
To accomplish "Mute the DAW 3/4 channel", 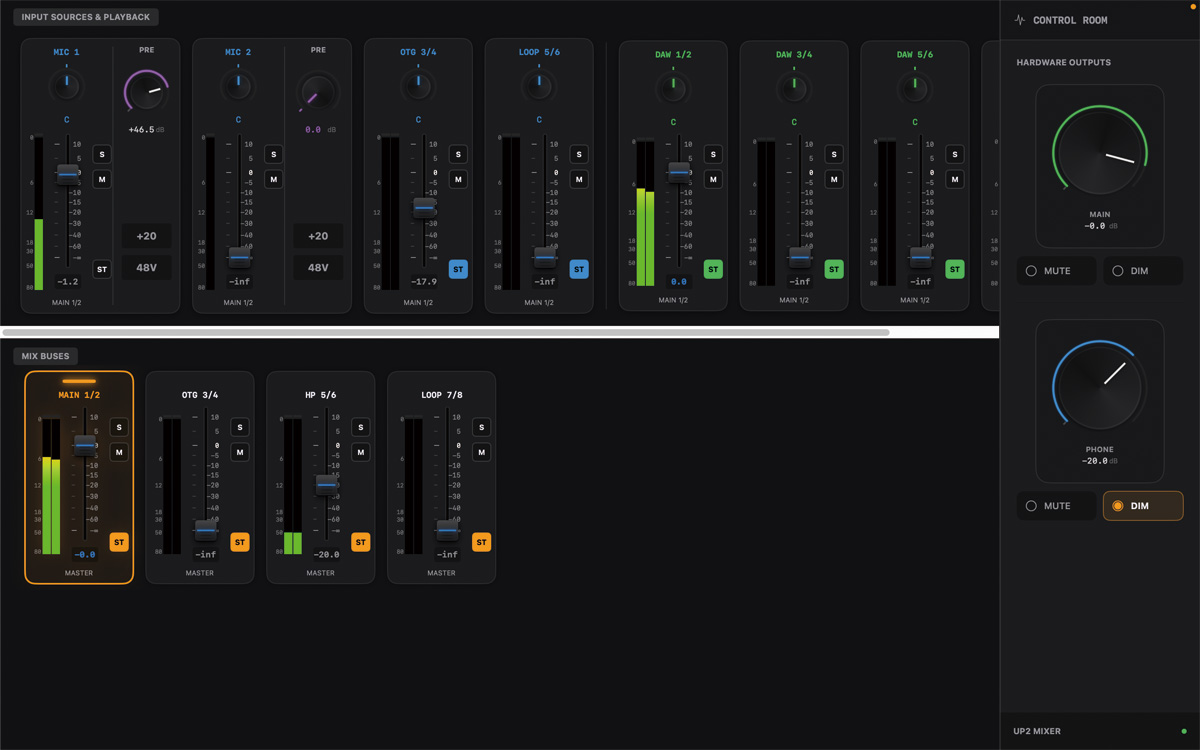I will click(x=834, y=179).
